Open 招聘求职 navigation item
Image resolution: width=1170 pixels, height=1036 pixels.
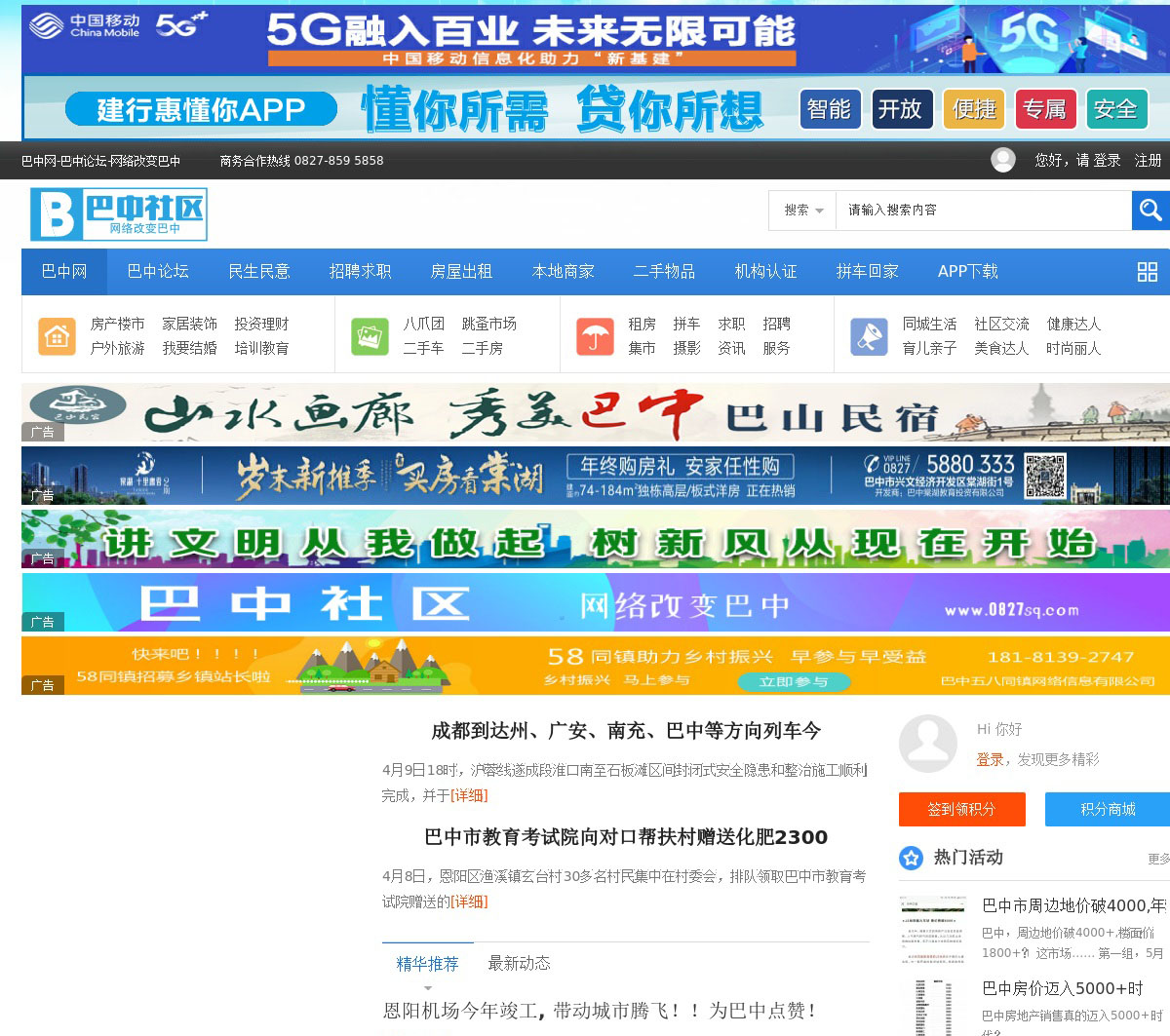pos(361,272)
